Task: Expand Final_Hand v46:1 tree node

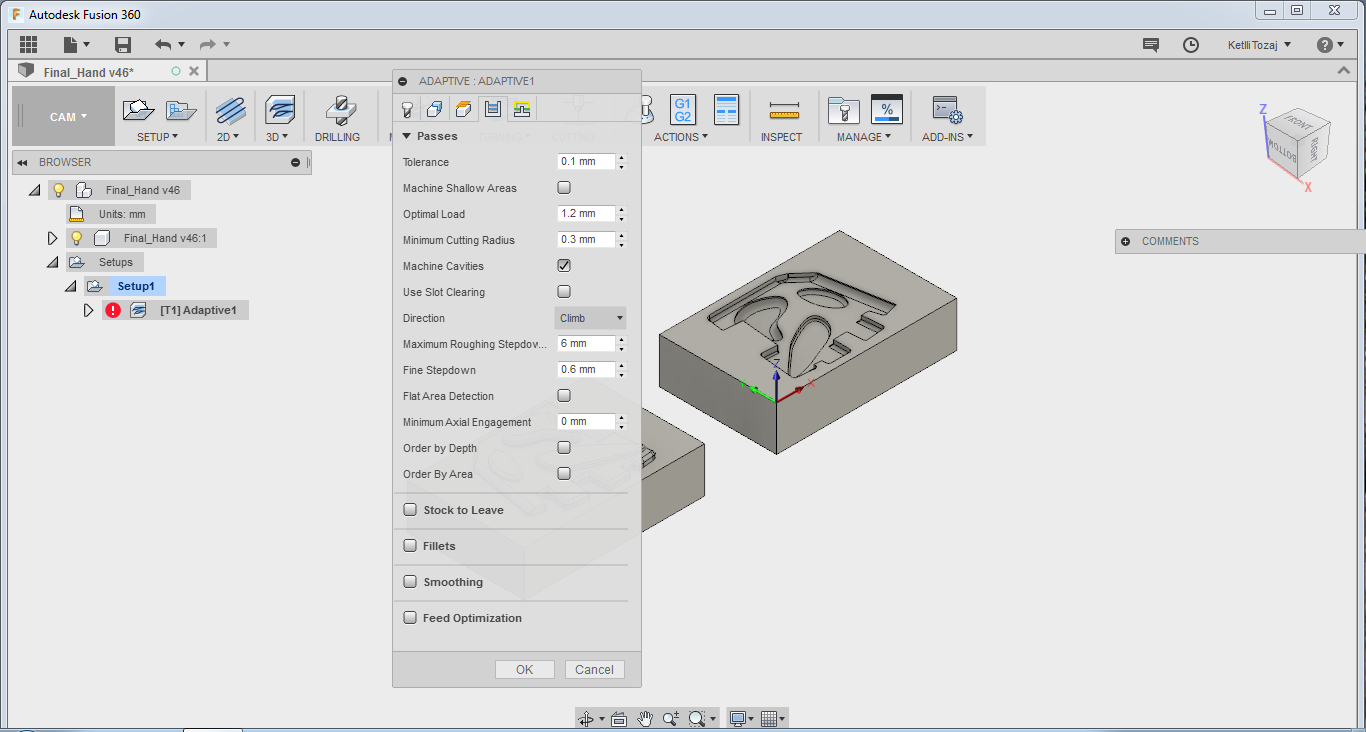Action: tap(53, 238)
